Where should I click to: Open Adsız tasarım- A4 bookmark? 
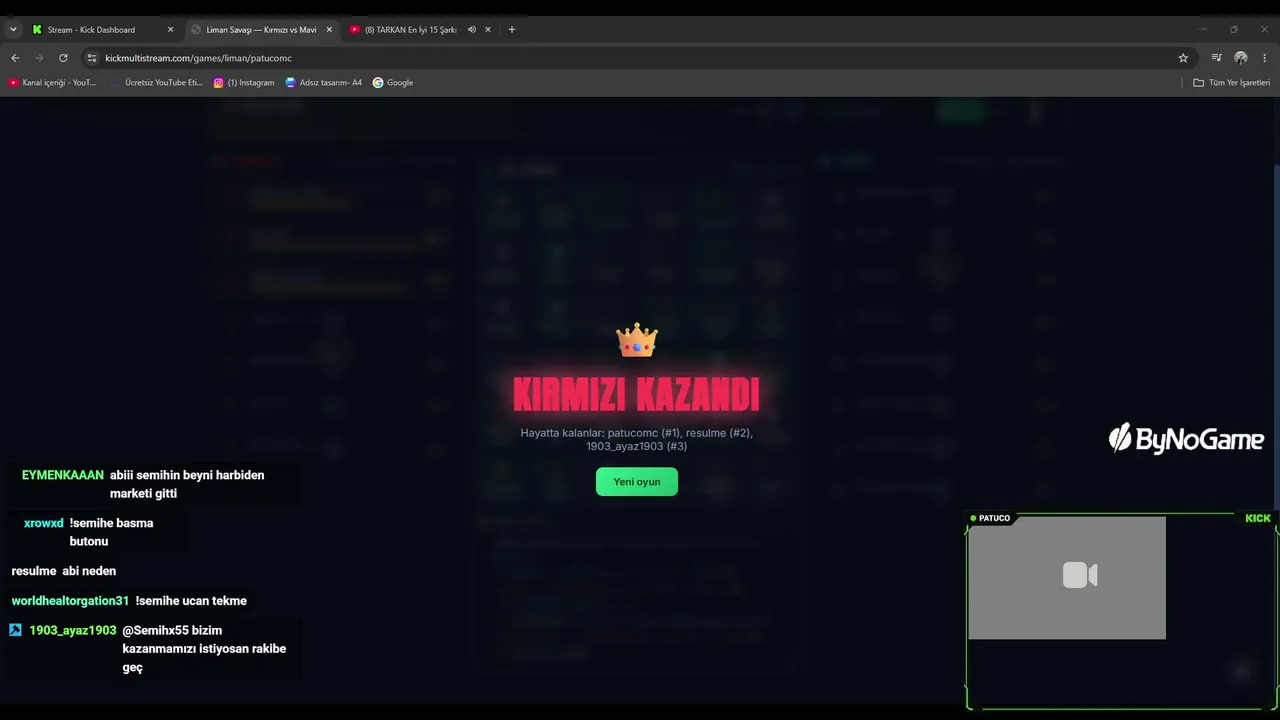[324, 83]
